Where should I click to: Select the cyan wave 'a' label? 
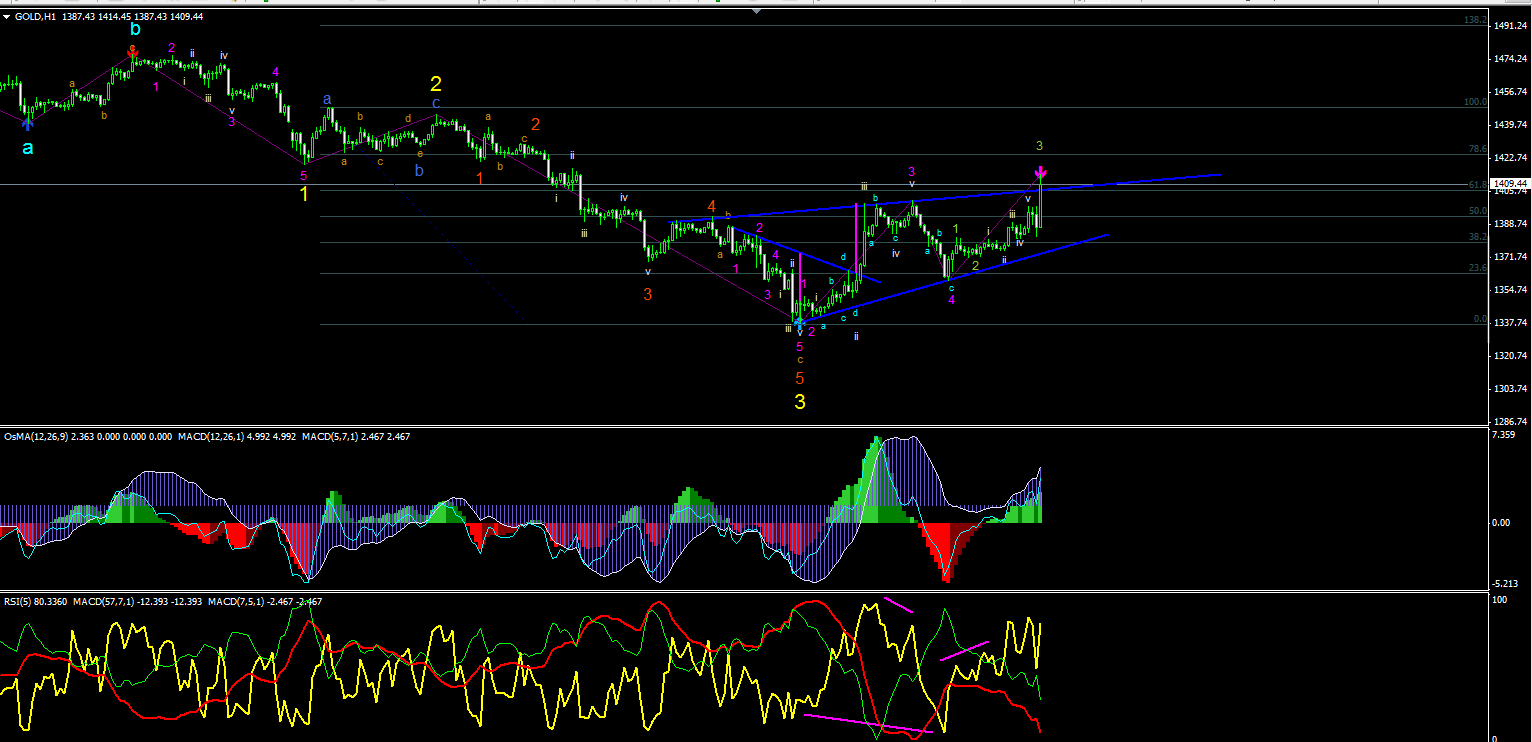(x=28, y=147)
